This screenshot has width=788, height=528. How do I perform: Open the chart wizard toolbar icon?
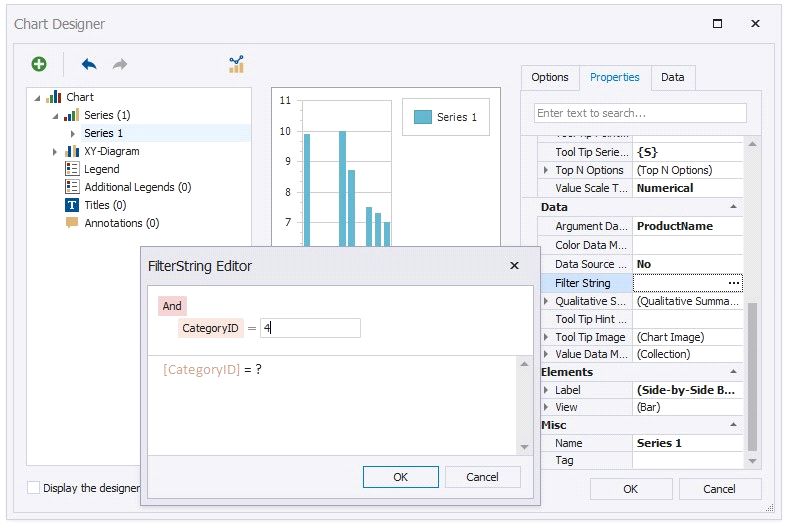236,64
